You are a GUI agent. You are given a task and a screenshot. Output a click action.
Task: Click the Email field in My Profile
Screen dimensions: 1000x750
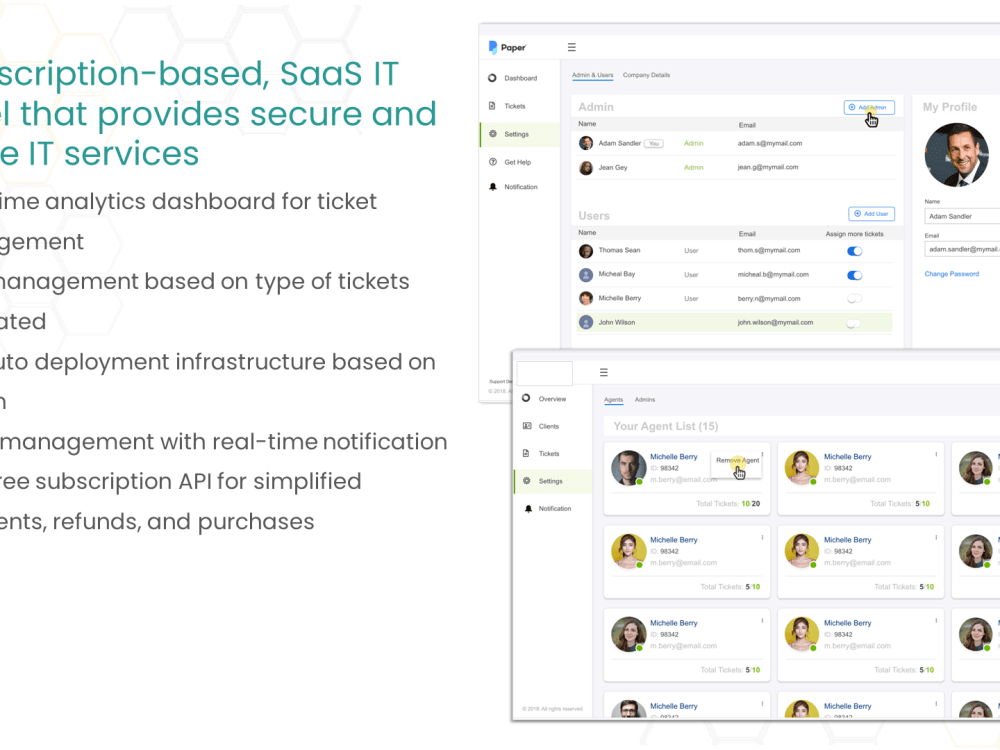962,249
